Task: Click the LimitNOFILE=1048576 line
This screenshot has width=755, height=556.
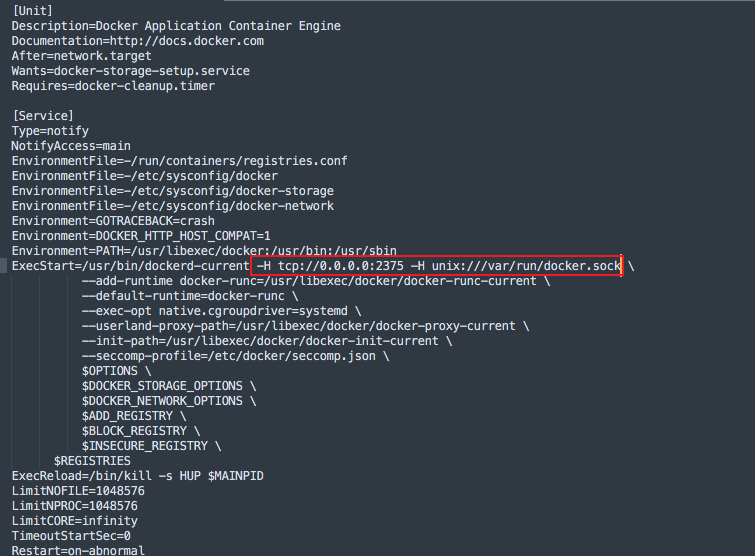Action: coord(78,491)
